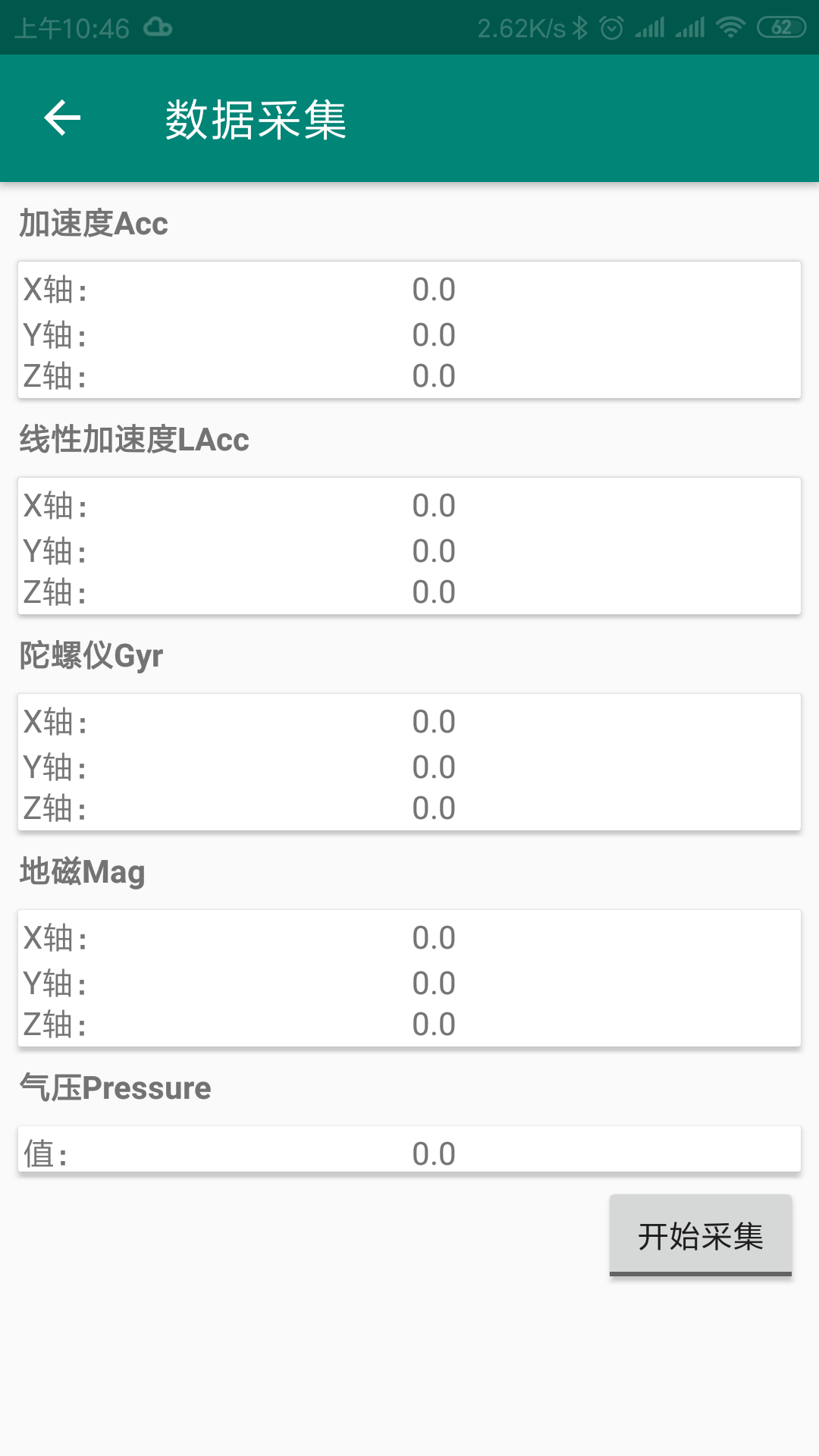This screenshot has height=1456, width=819.
Task: Select the X轴 value in 加速度Acc panel
Action: 433,289
